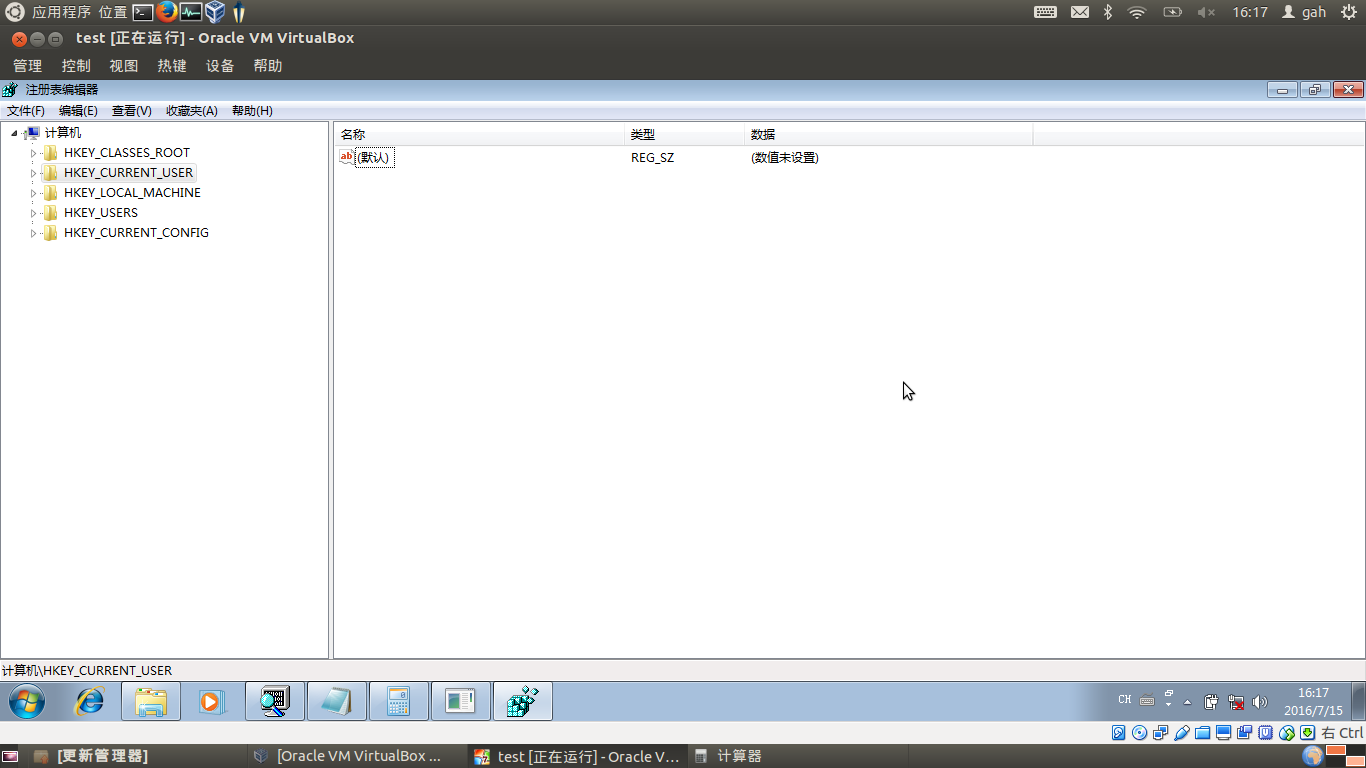Click the VirtualBox network status icon
Image resolution: width=1366 pixels, height=768 pixels.
pyautogui.click(x=1161, y=733)
